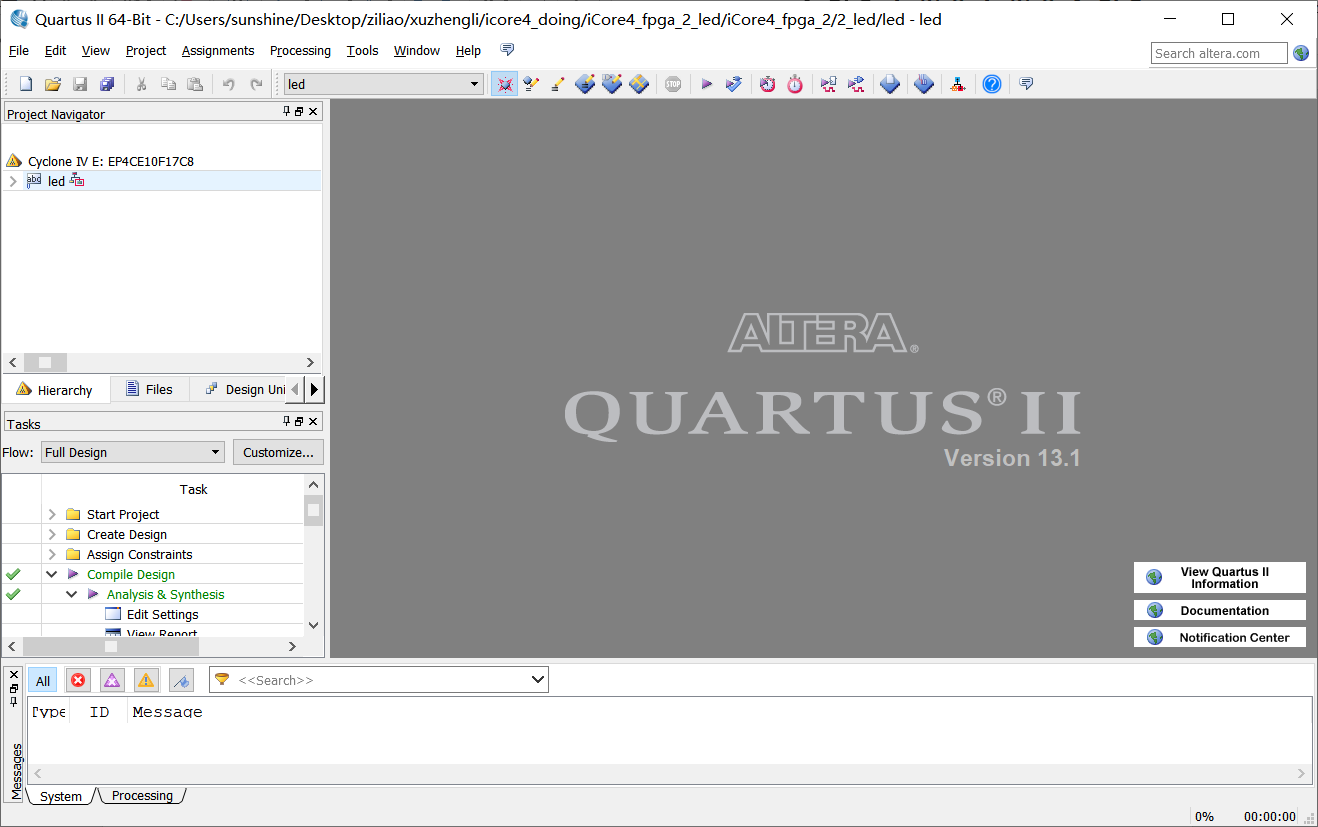Click the Start Compilation play icon

pos(706,84)
